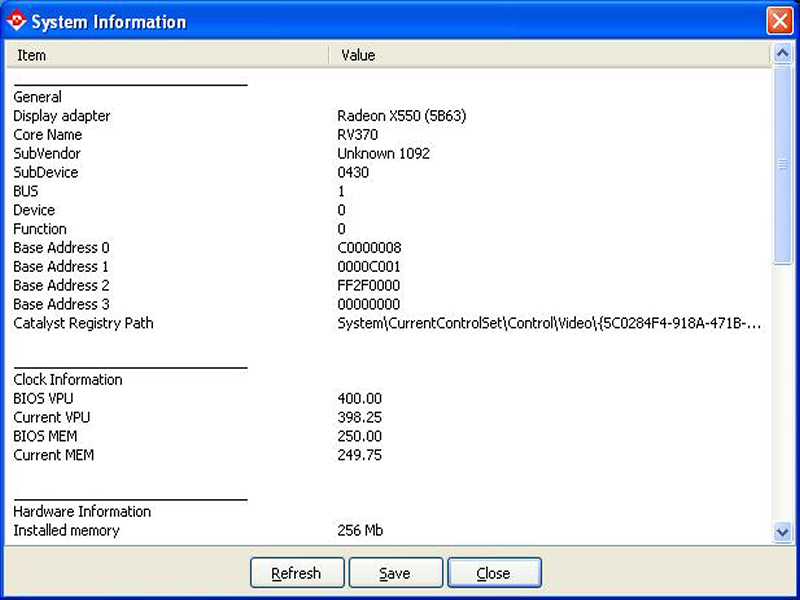Save the system information

395,573
